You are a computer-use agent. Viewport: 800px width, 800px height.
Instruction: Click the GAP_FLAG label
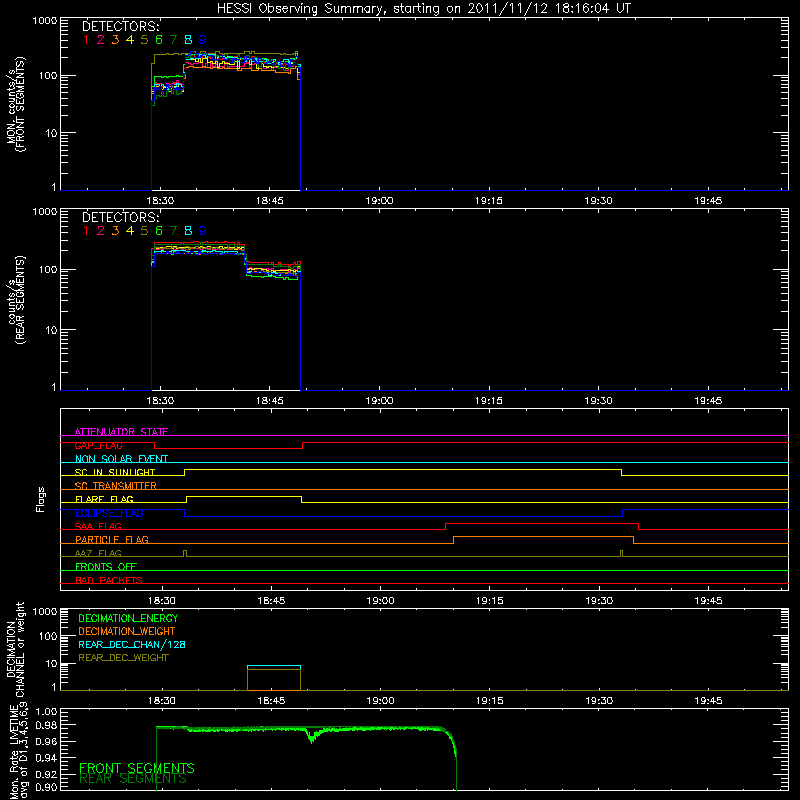pyautogui.click(x=98, y=445)
